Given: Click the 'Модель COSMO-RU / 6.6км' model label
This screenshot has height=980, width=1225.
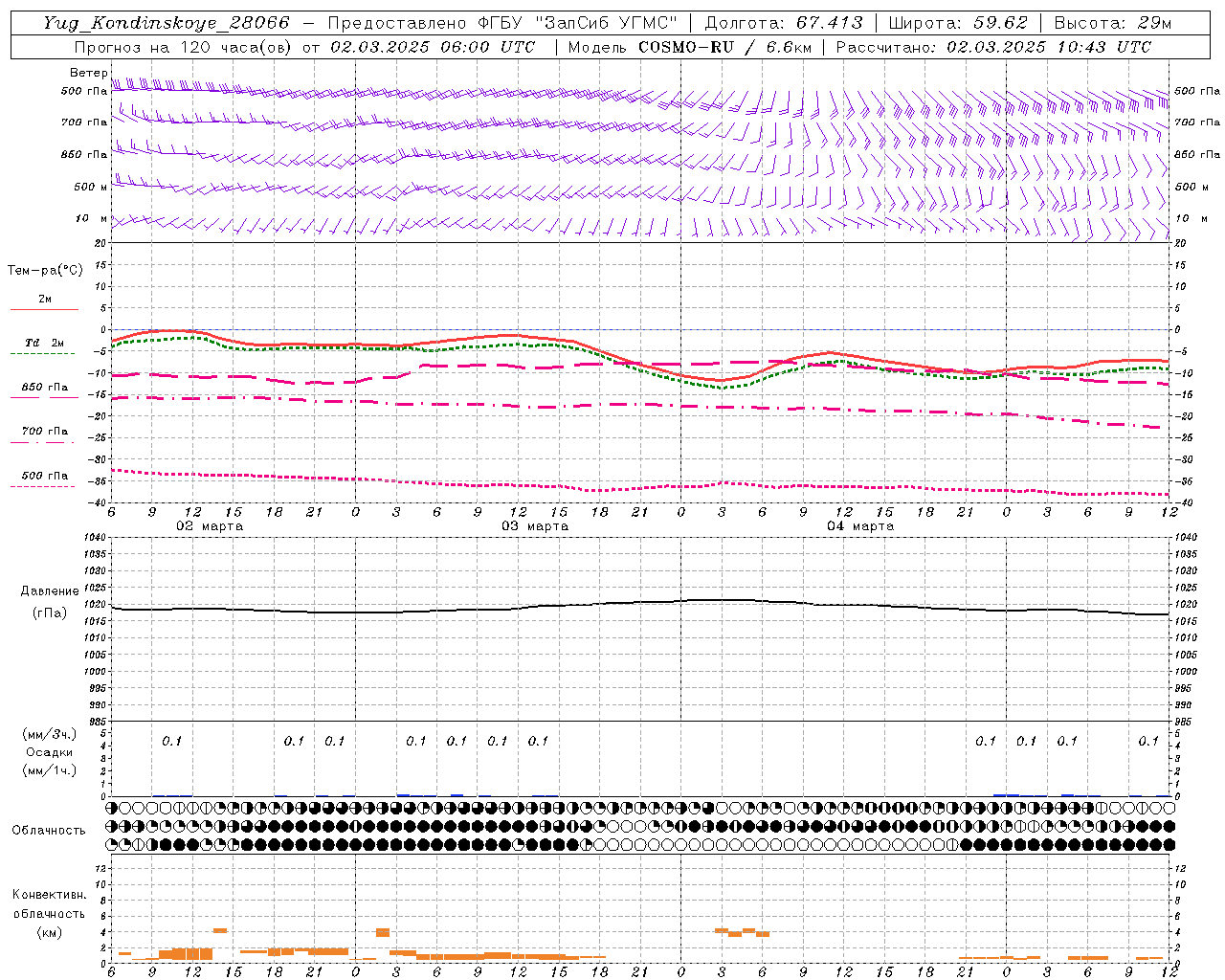Looking at the screenshot, I should [x=689, y=47].
